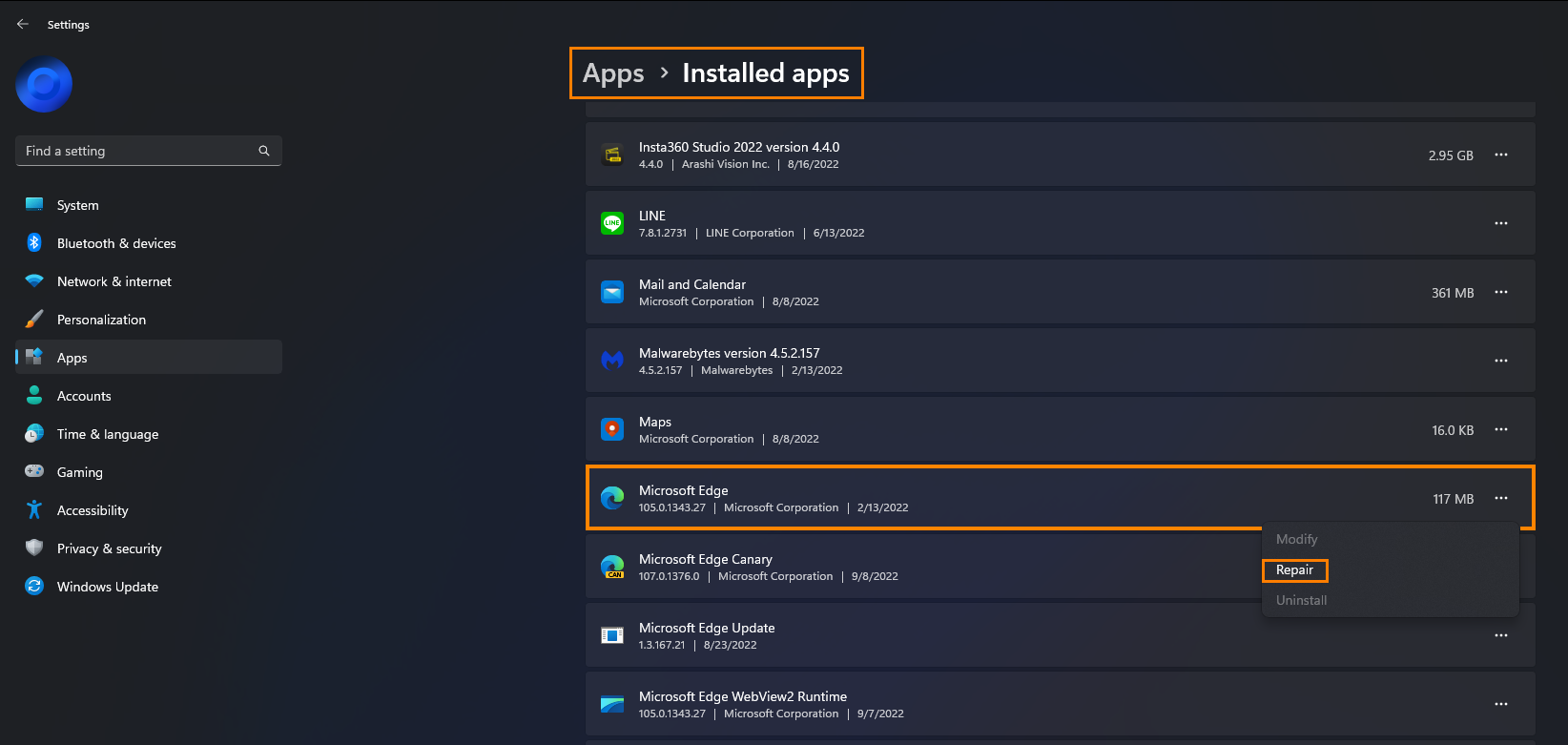Screen dimensions: 1568x745
Task: Click the Edge WebView2 Runtime icon
Action: [x=612, y=704]
